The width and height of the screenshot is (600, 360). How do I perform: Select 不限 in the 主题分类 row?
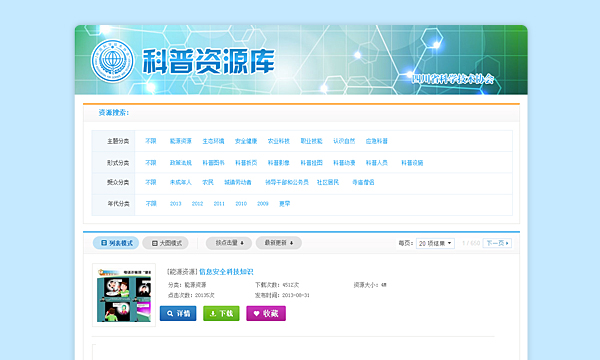click(x=151, y=141)
